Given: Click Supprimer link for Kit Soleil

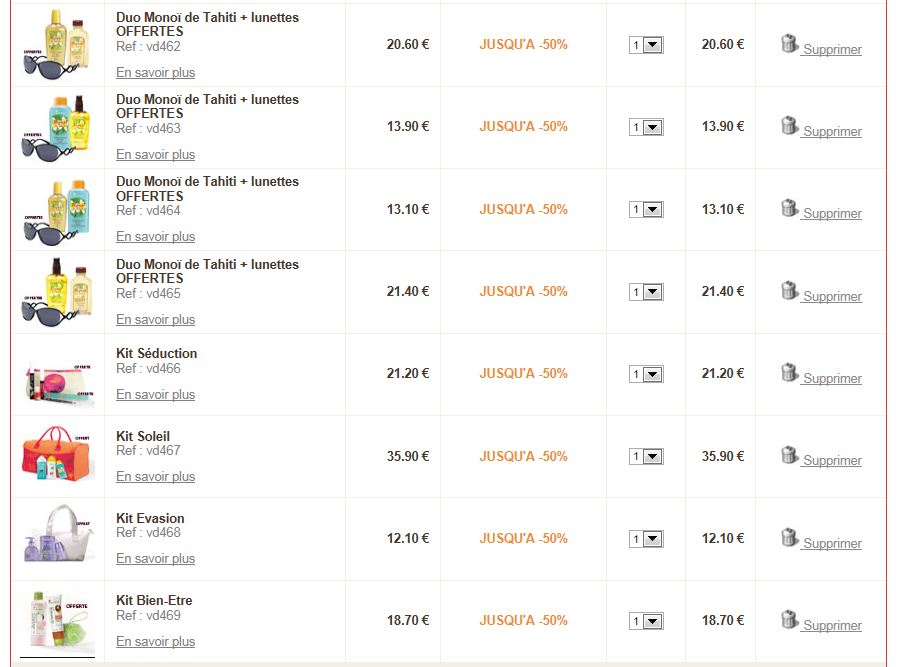Looking at the screenshot, I should tap(832, 461).
